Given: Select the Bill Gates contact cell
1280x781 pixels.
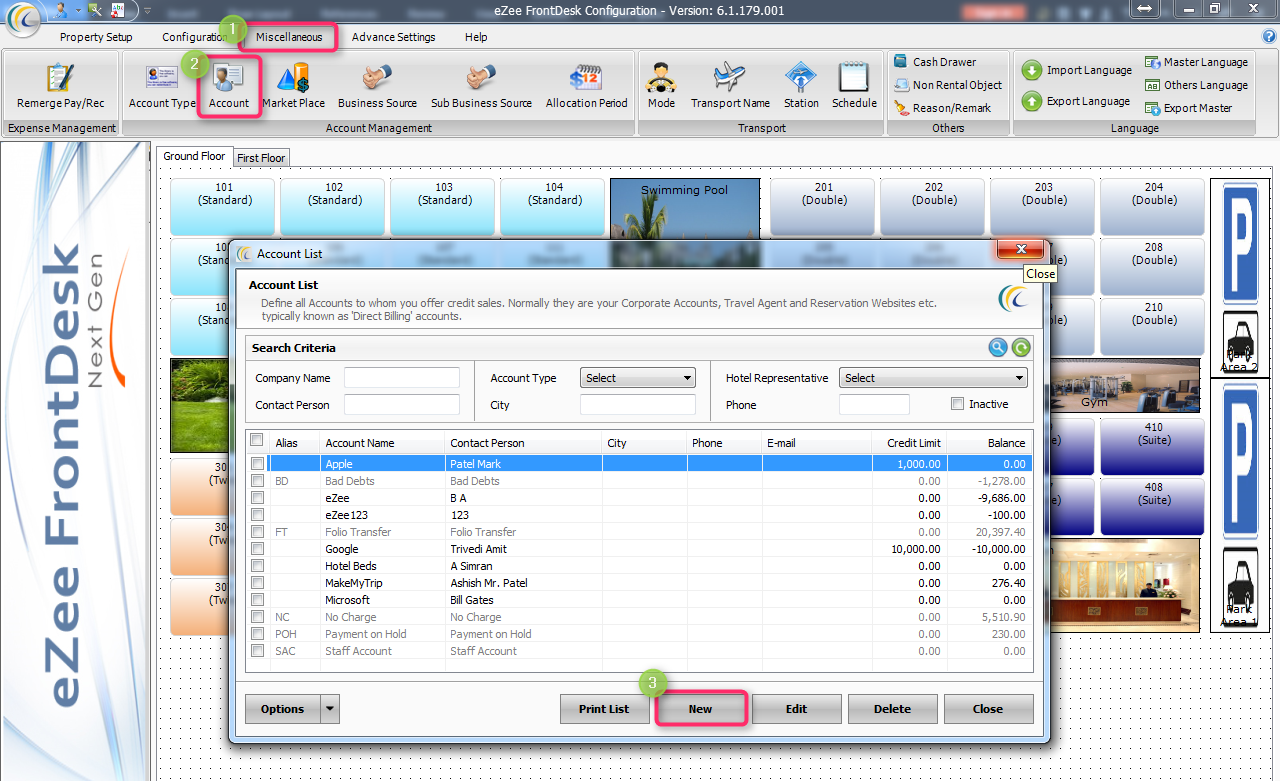Looking at the screenshot, I should (x=523, y=600).
